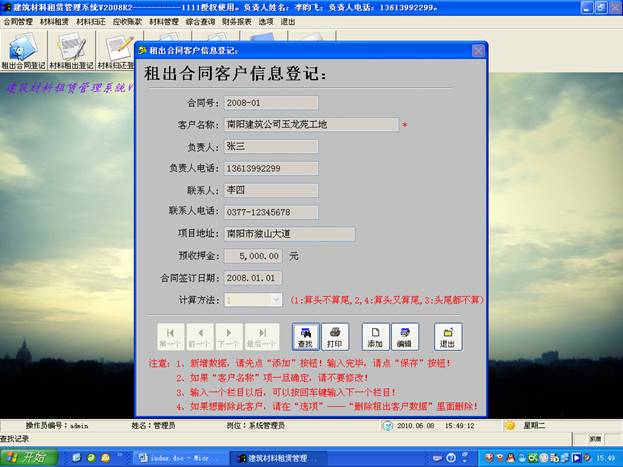Image resolution: width=623 pixels, height=467 pixels.
Task: Open the 应收账款 menu
Action: pos(128,21)
